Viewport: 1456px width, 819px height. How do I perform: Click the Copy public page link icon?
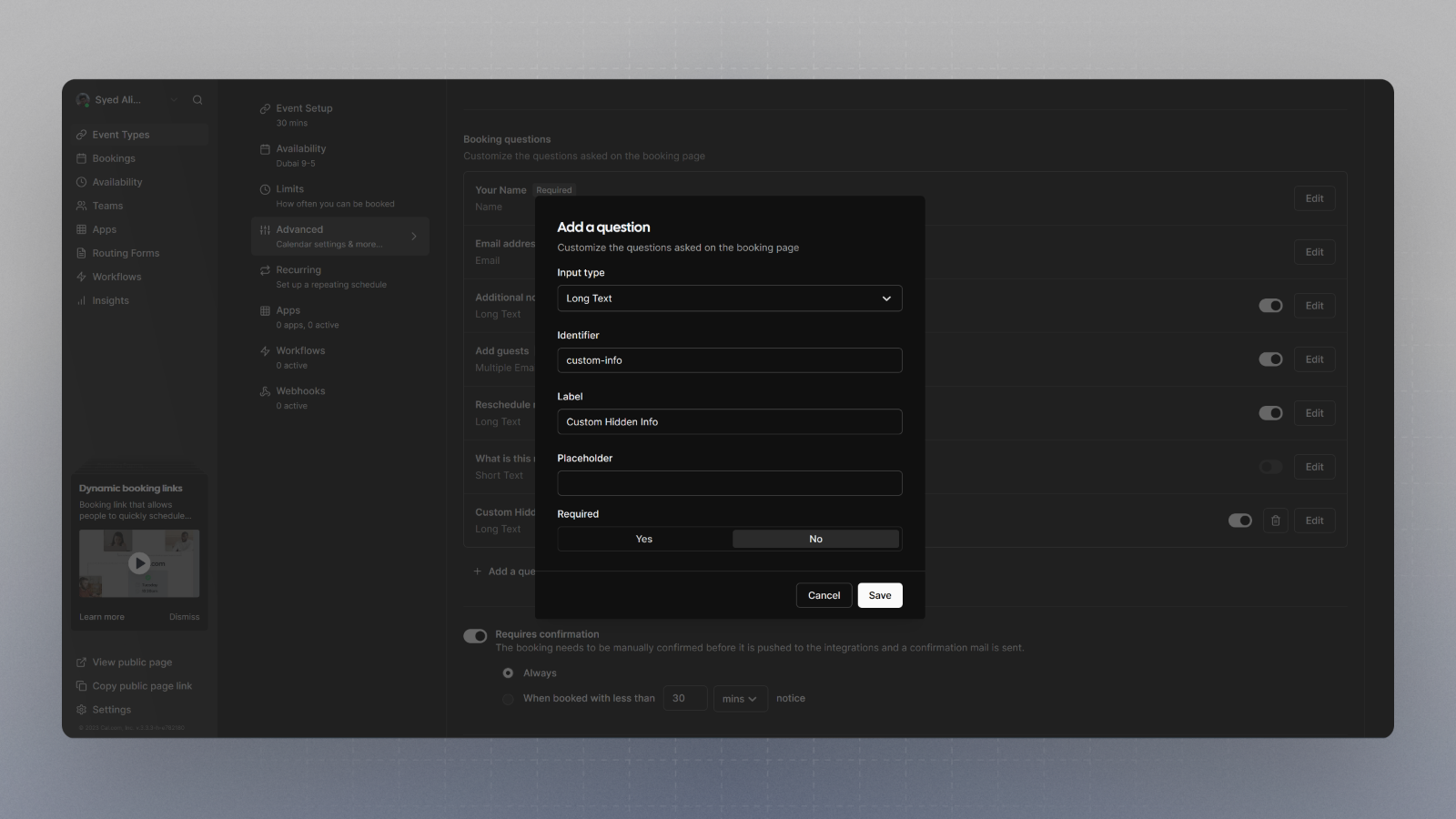click(x=81, y=686)
